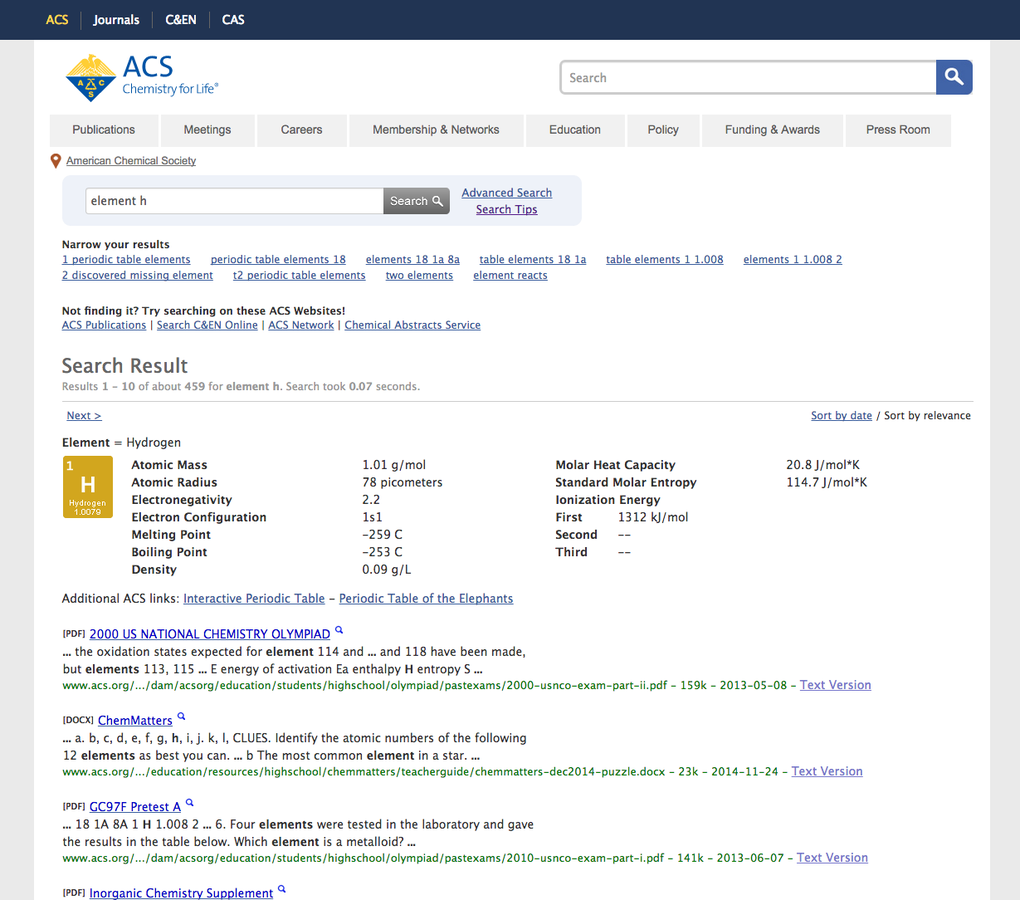1020x900 pixels.
Task: Click the location pin breadcrumb icon
Action: [56, 161]
